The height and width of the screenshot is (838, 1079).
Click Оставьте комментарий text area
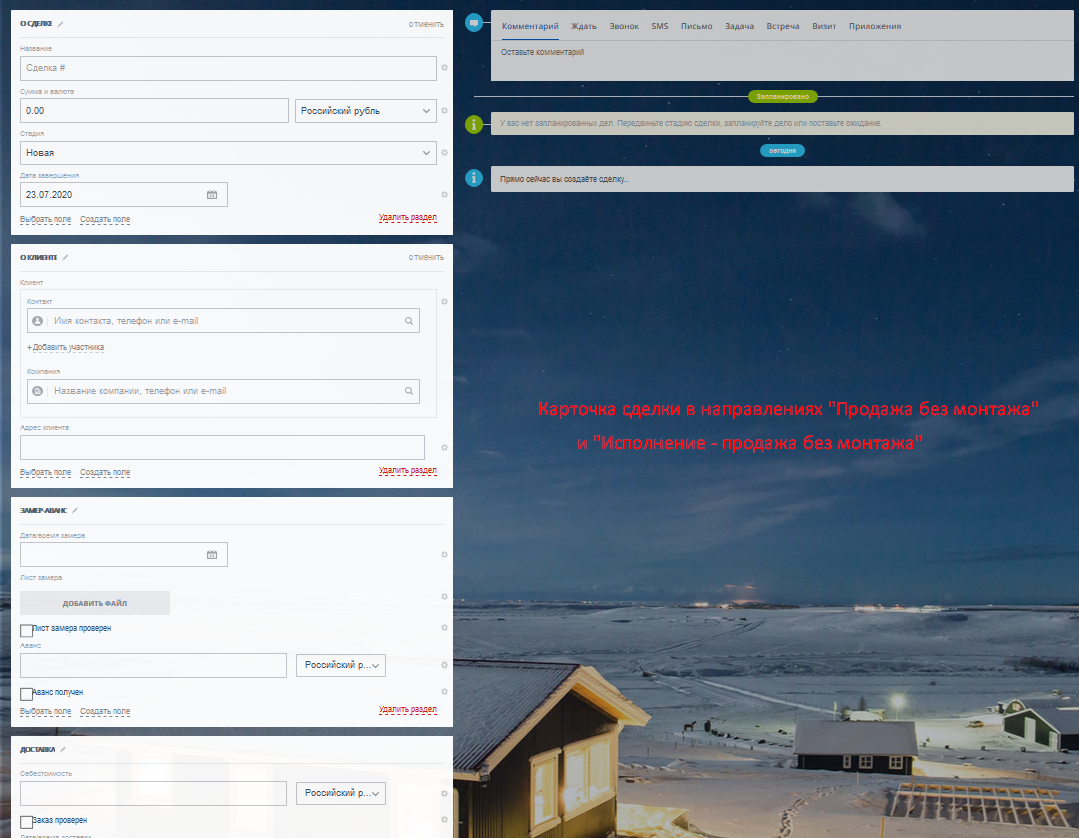pos(782,61)
